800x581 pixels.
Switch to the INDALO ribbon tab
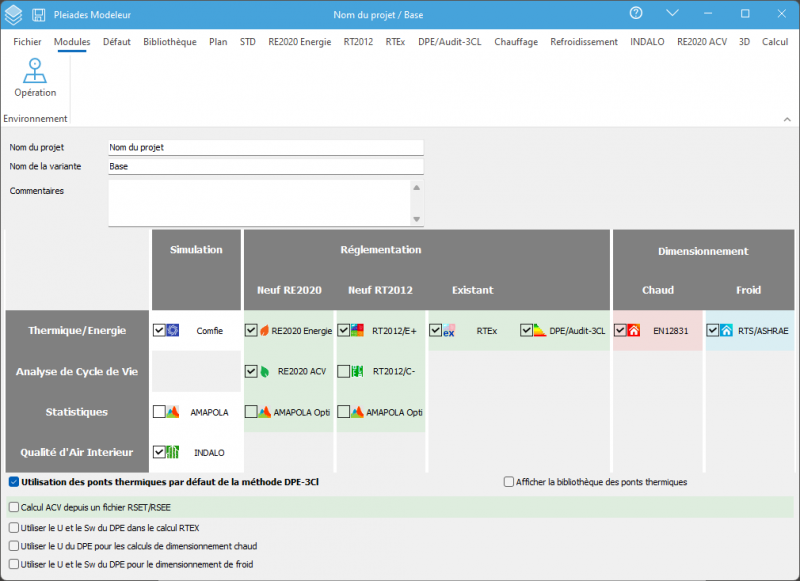[647, 42]
